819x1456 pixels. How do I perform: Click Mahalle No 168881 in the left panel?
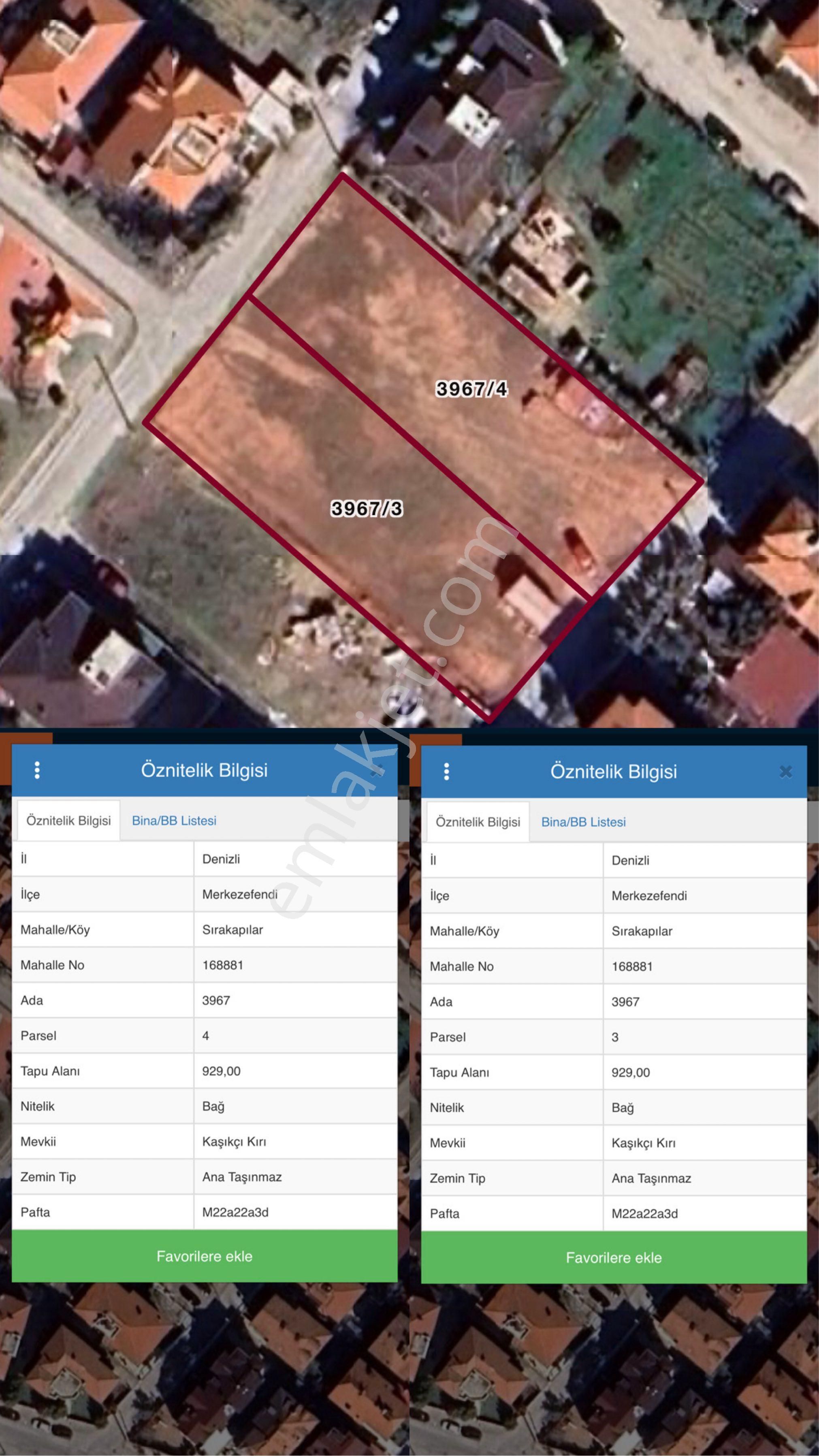coord(223,965)
